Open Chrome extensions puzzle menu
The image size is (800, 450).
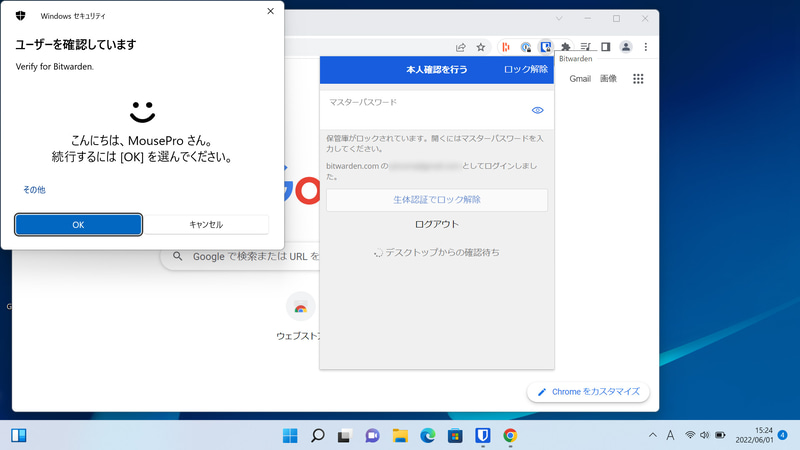(x=565, y=47)
